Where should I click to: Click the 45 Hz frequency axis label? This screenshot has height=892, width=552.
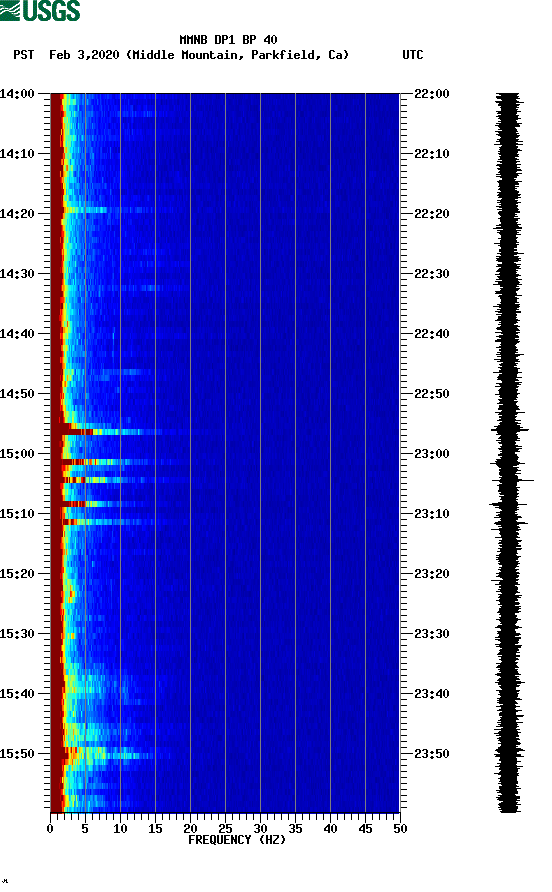[x=365, y=829]
